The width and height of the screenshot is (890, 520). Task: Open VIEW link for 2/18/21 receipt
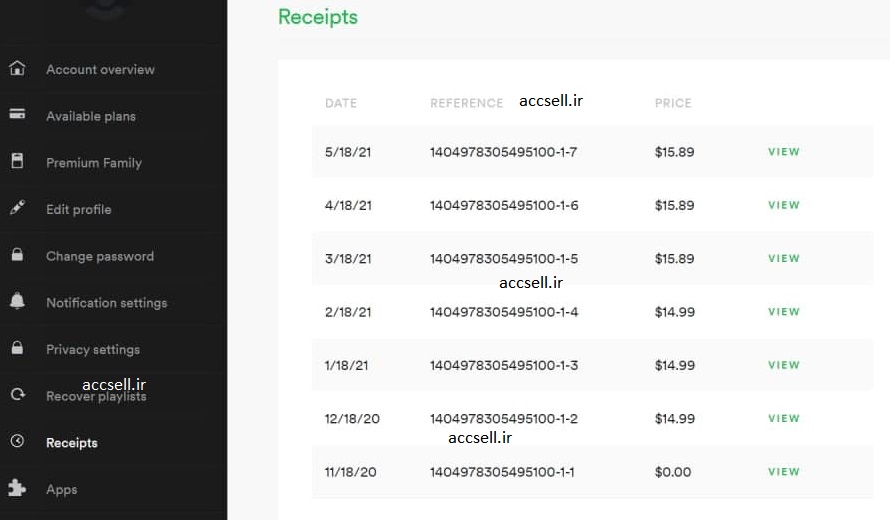point(783,312)
